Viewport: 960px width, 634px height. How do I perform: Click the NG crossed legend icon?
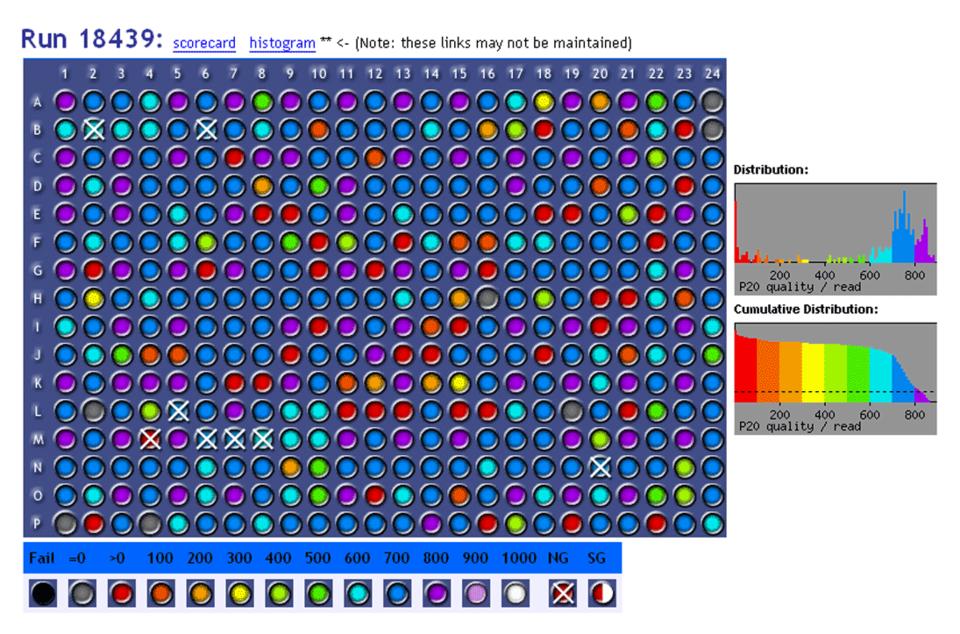(x=563, y=594)
